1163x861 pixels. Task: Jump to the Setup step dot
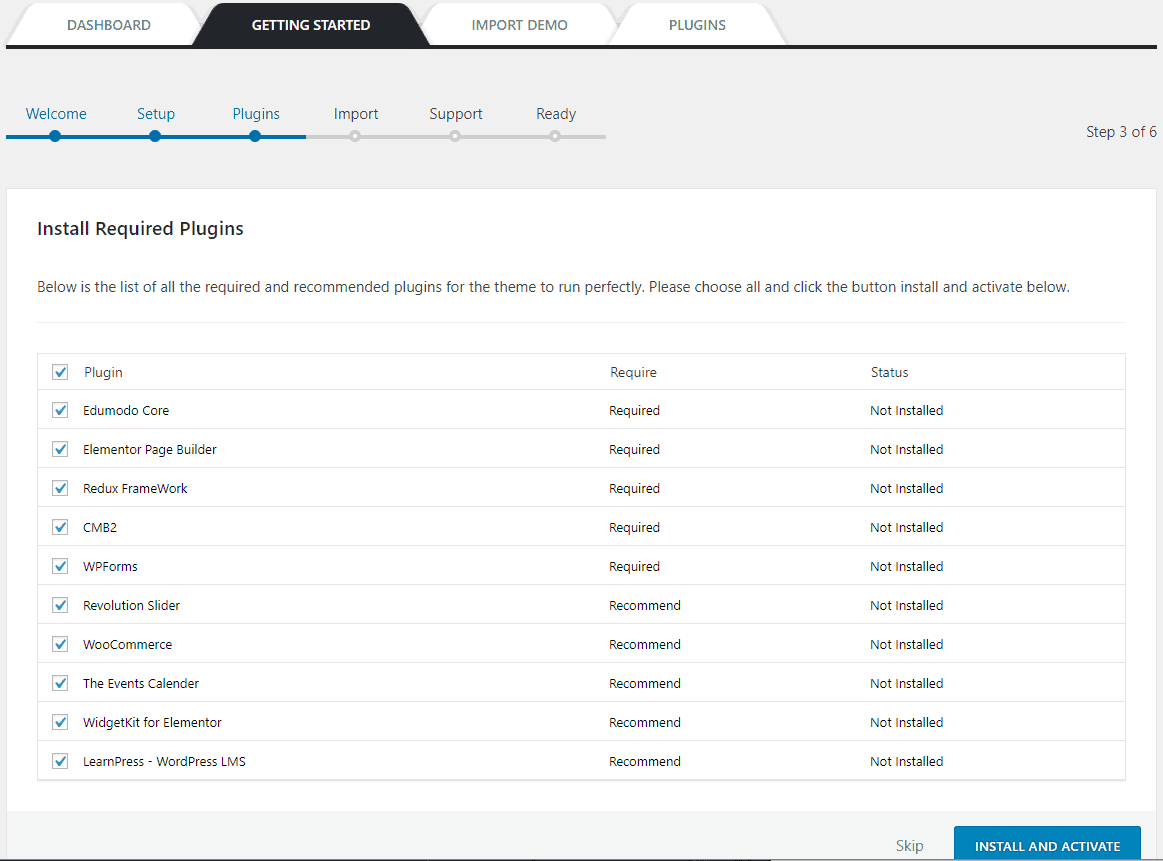click(155, 136)
